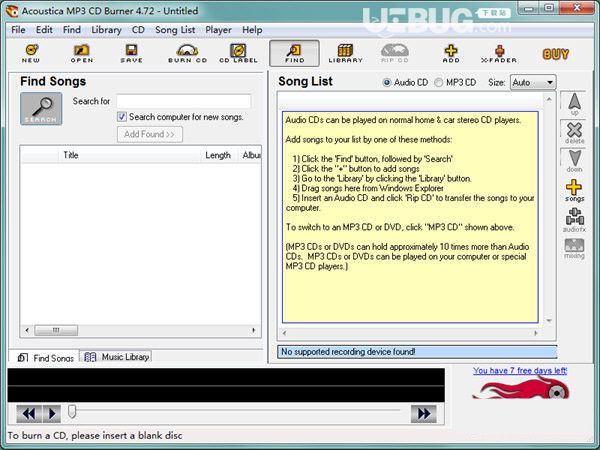The image size is (600, 450).
Task: Toggle Search computer for new songs checkbox
Action: click(x=122, y=117)
